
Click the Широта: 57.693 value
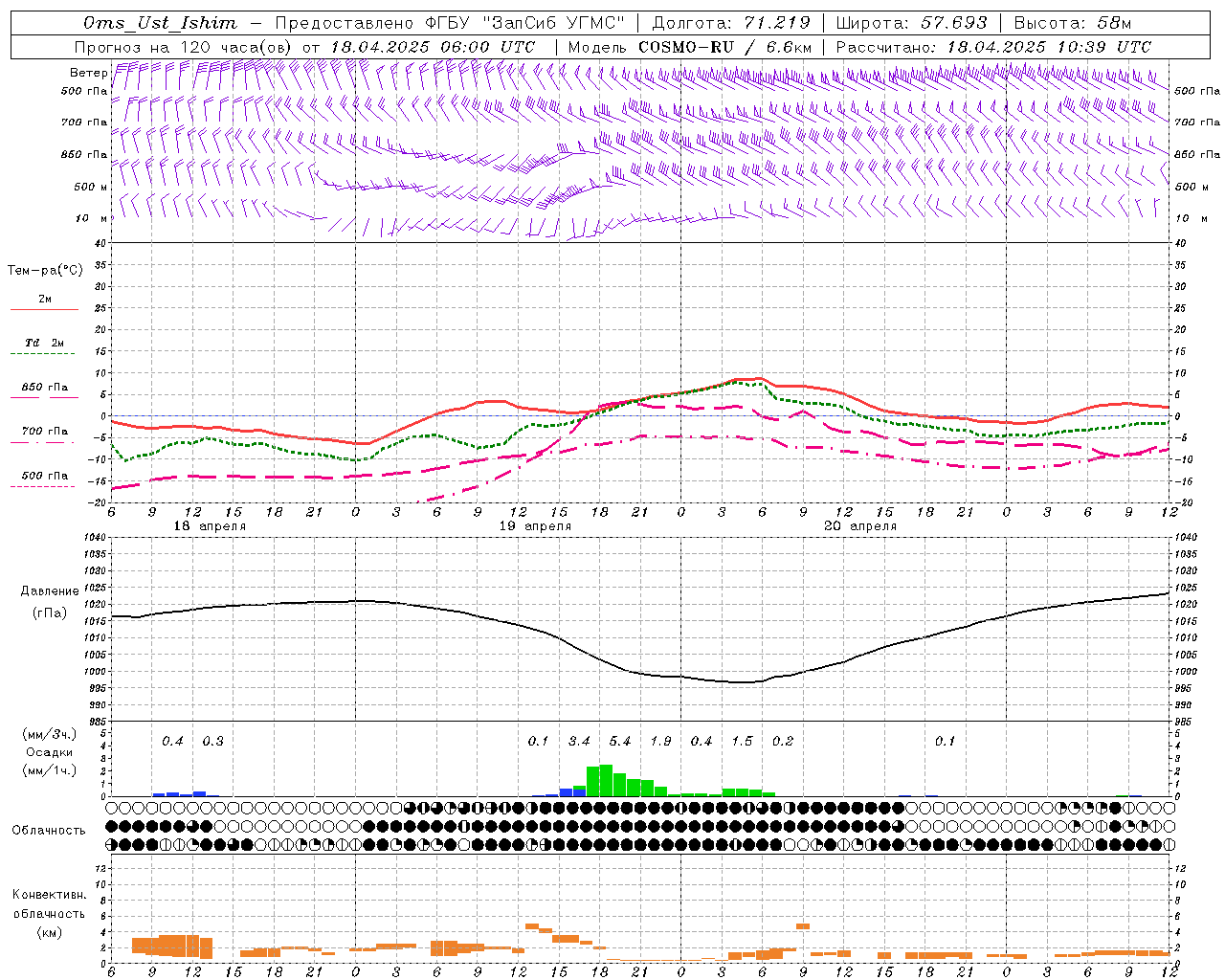tap(911, 23)
